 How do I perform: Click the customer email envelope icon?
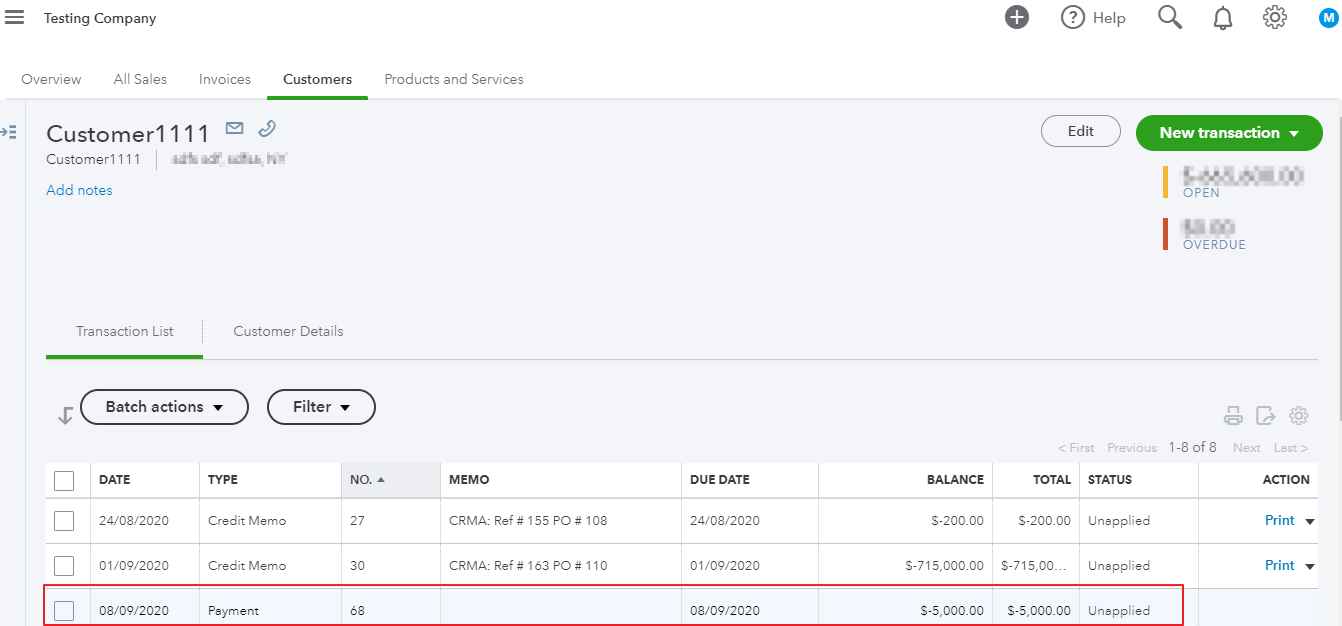[x=234, y=128]
